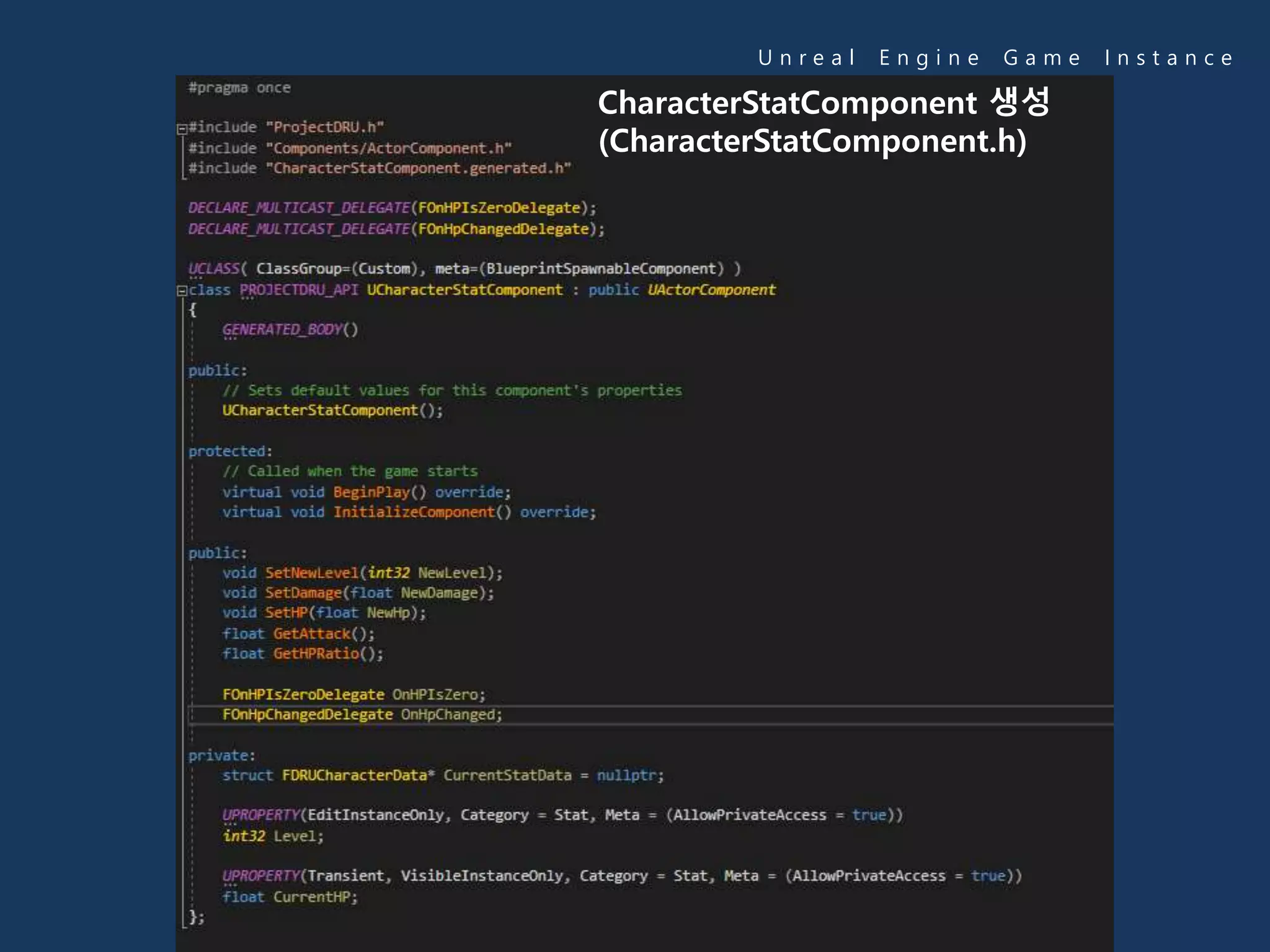Click the 'protected:' access specifier
The height and width of the screenshot is (952, 1270).
(x=231, y=451)
